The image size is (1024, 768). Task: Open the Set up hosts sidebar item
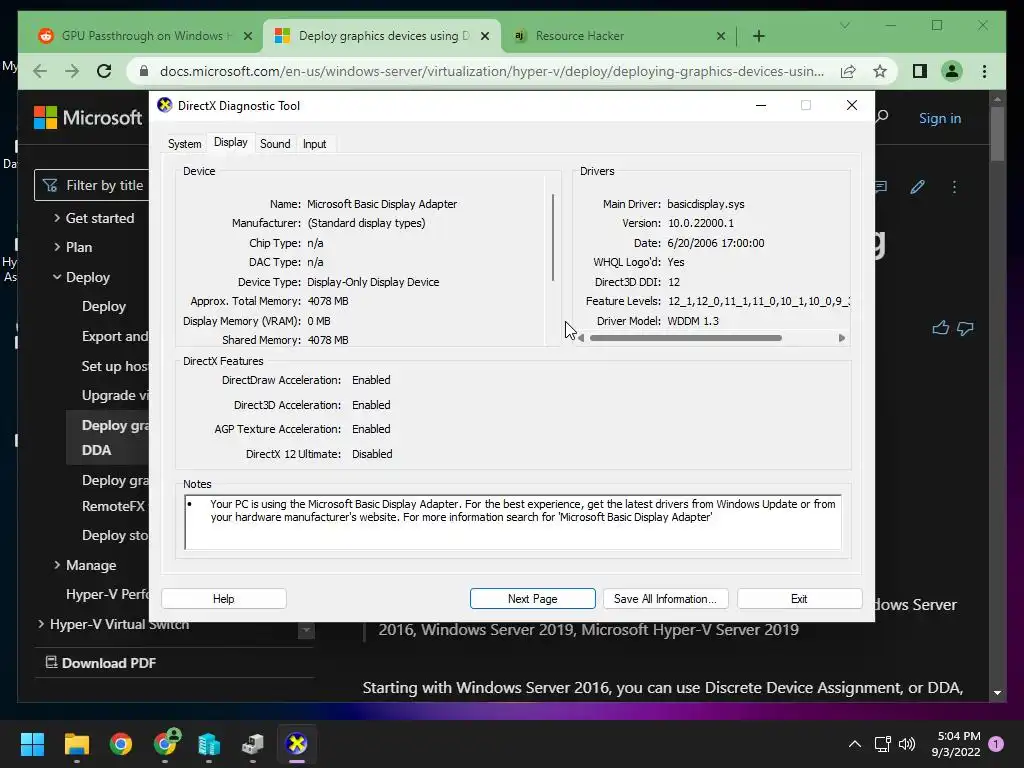115,366
